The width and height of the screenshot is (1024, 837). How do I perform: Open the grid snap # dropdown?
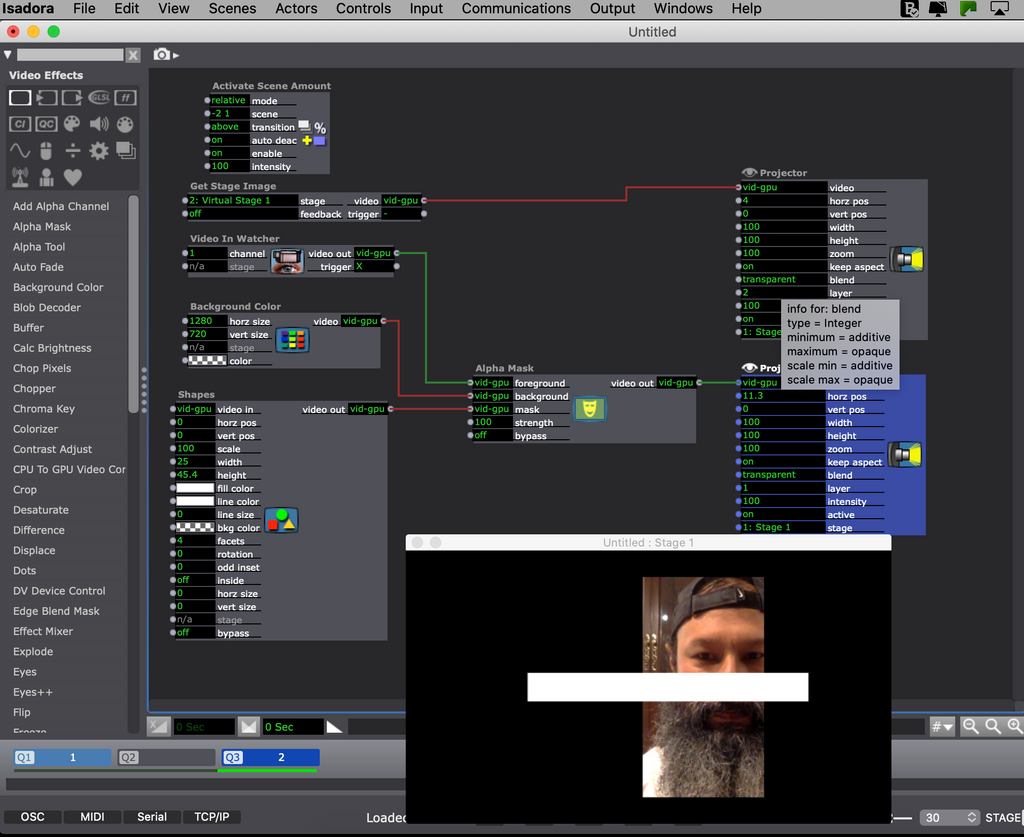(x=941, y=727)
